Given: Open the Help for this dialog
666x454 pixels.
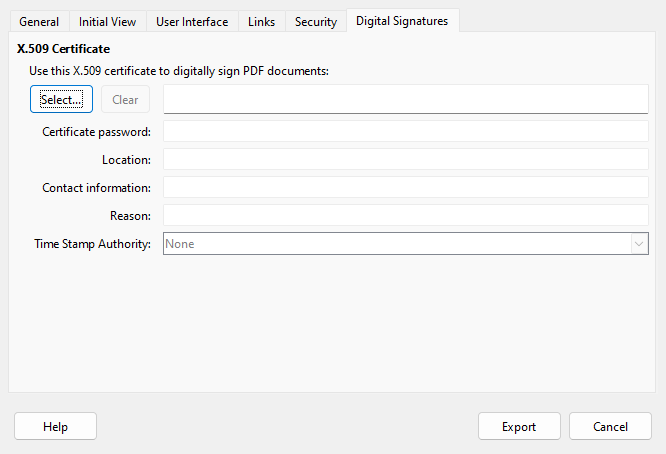Looking at the screenshot, I should [x=55, y=426].
